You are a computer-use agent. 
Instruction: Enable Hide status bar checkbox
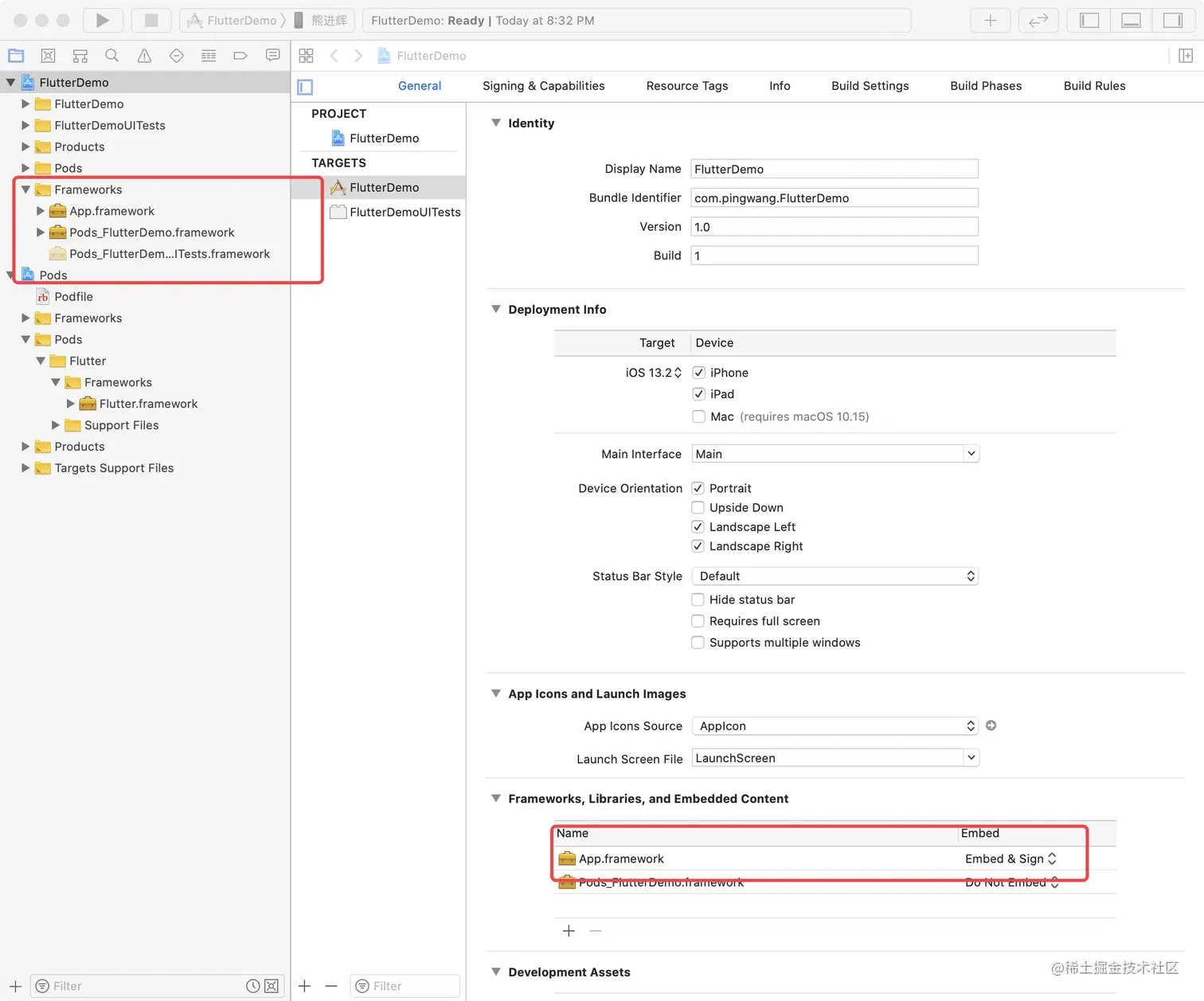click(x=698, y=600)
